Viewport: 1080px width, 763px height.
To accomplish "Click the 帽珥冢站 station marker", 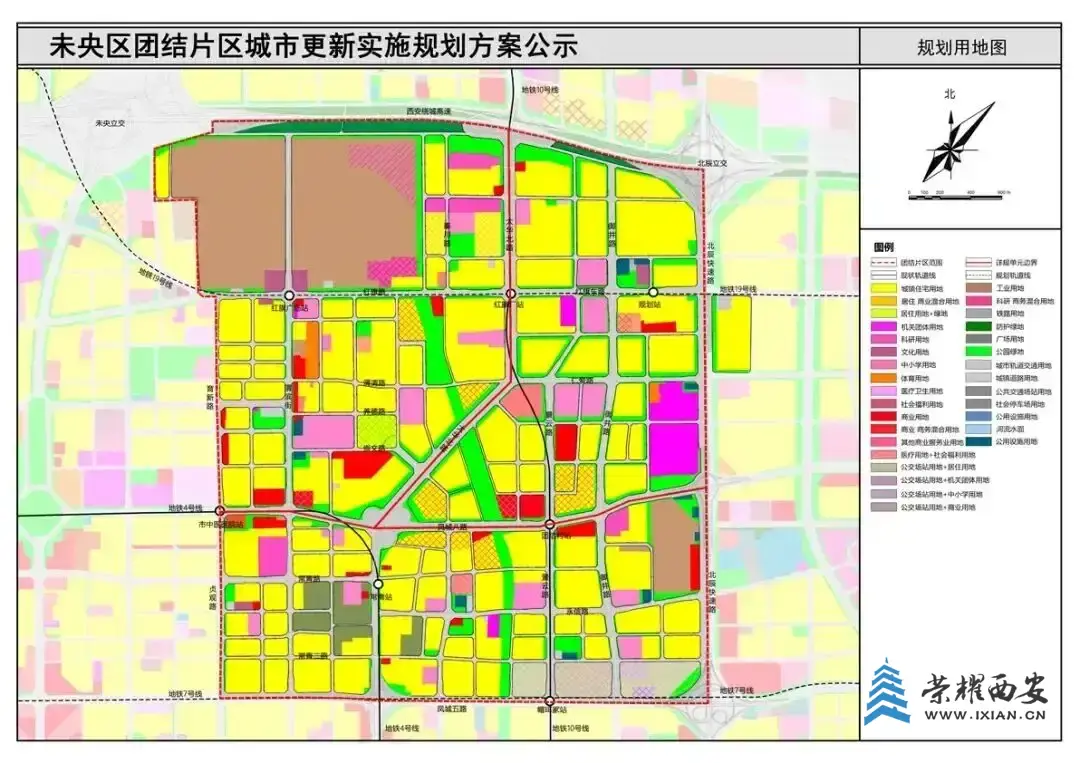I will (x=550, y=700).
